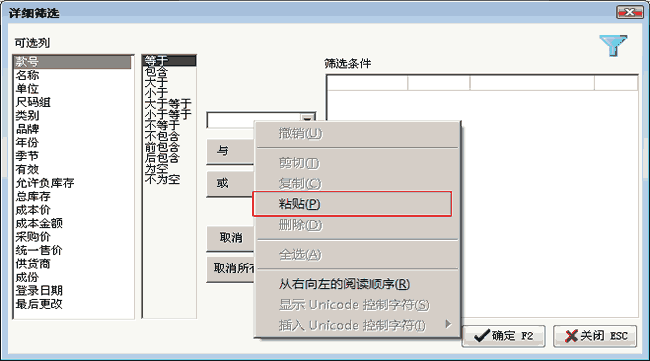Click the 或 button
650x361 pixels.
point(230,183)
